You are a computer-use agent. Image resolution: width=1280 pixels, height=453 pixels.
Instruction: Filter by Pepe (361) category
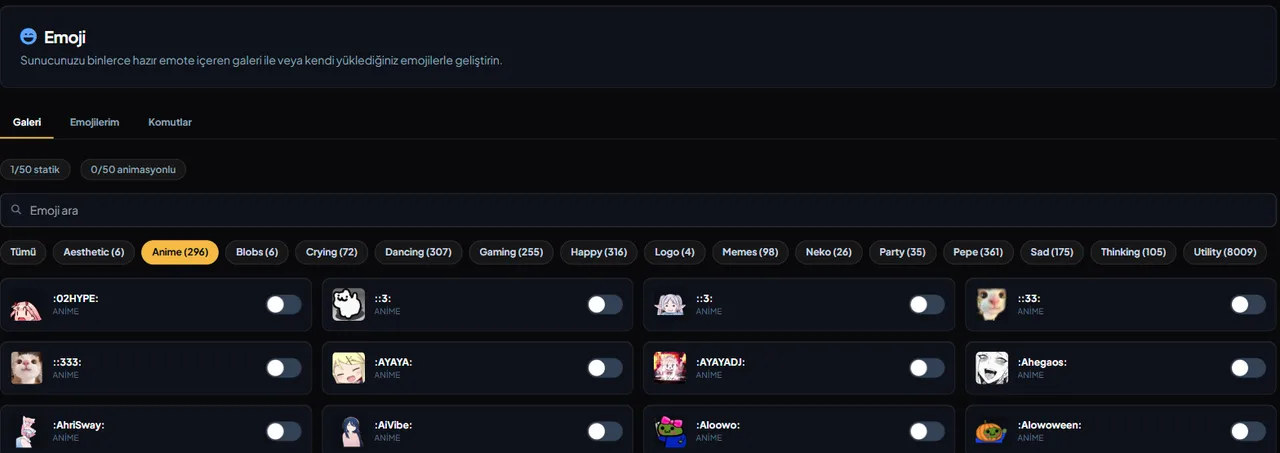pos(978,252)
